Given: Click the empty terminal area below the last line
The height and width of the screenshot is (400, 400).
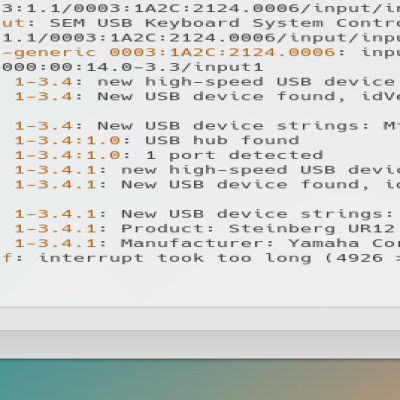Looking at the screenshot, I should (x=200, y=285).
